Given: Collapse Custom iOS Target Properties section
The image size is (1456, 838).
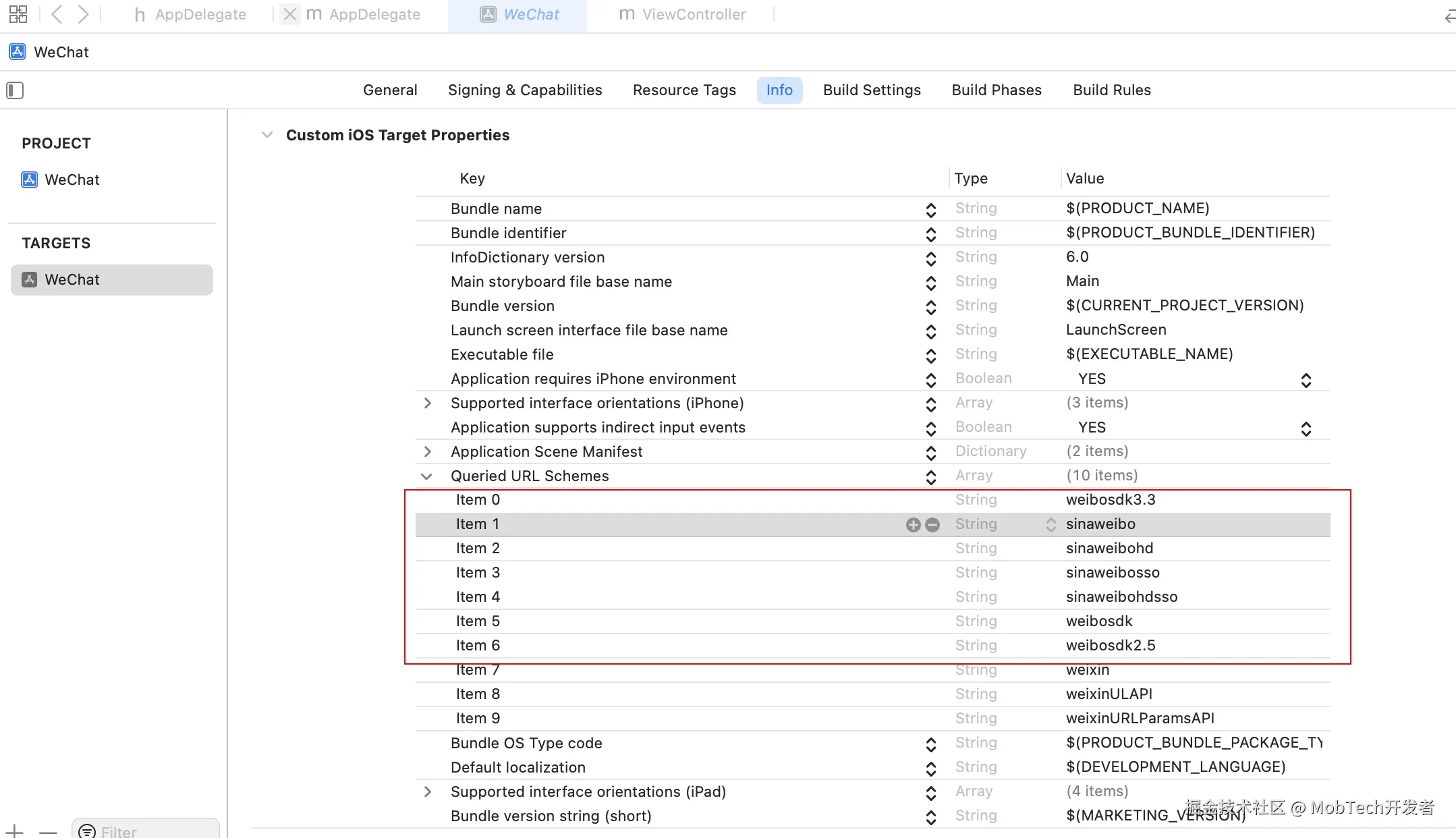Looking at the screenshot, I should pyautogui.click(x=267, y=135).
